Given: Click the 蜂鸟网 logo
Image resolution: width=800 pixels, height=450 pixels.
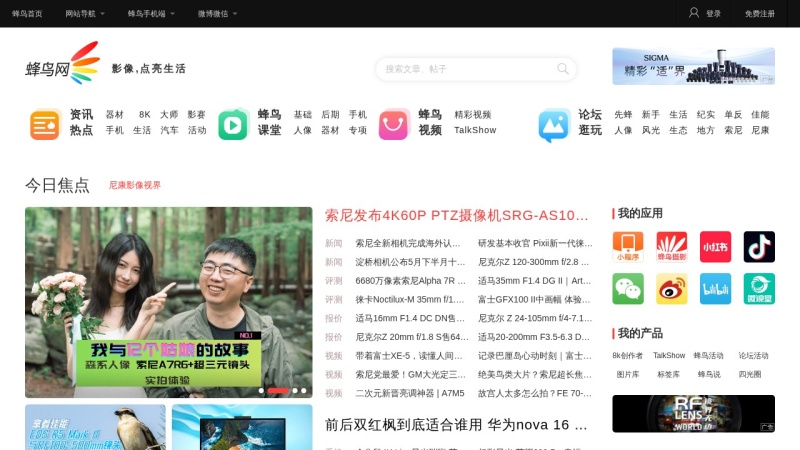Looking at the screenshot, I should click(62, 63).
